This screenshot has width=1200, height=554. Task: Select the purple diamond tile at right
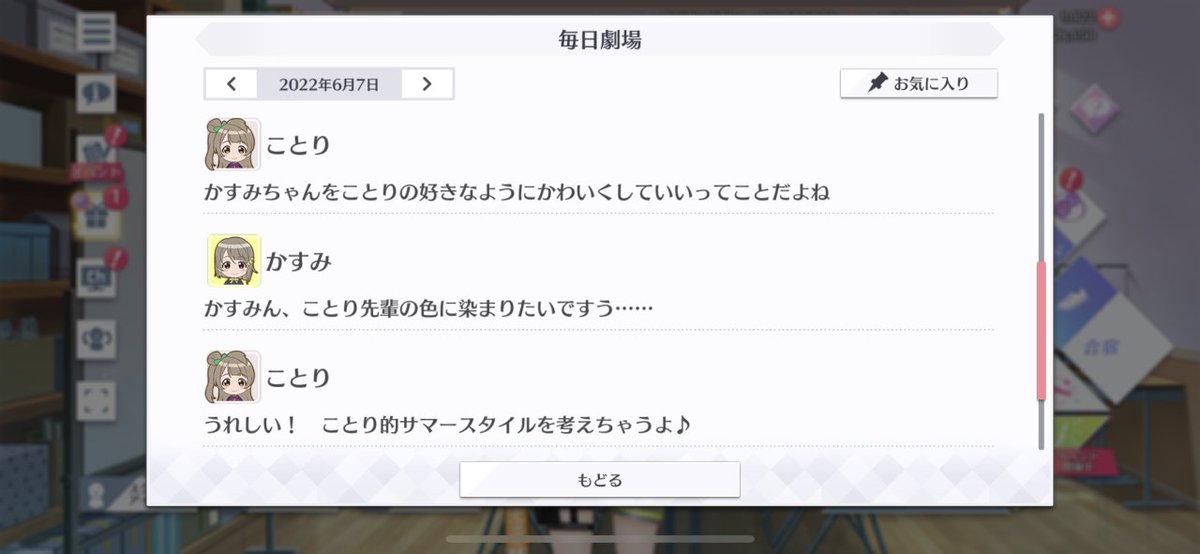[1094, 102]
